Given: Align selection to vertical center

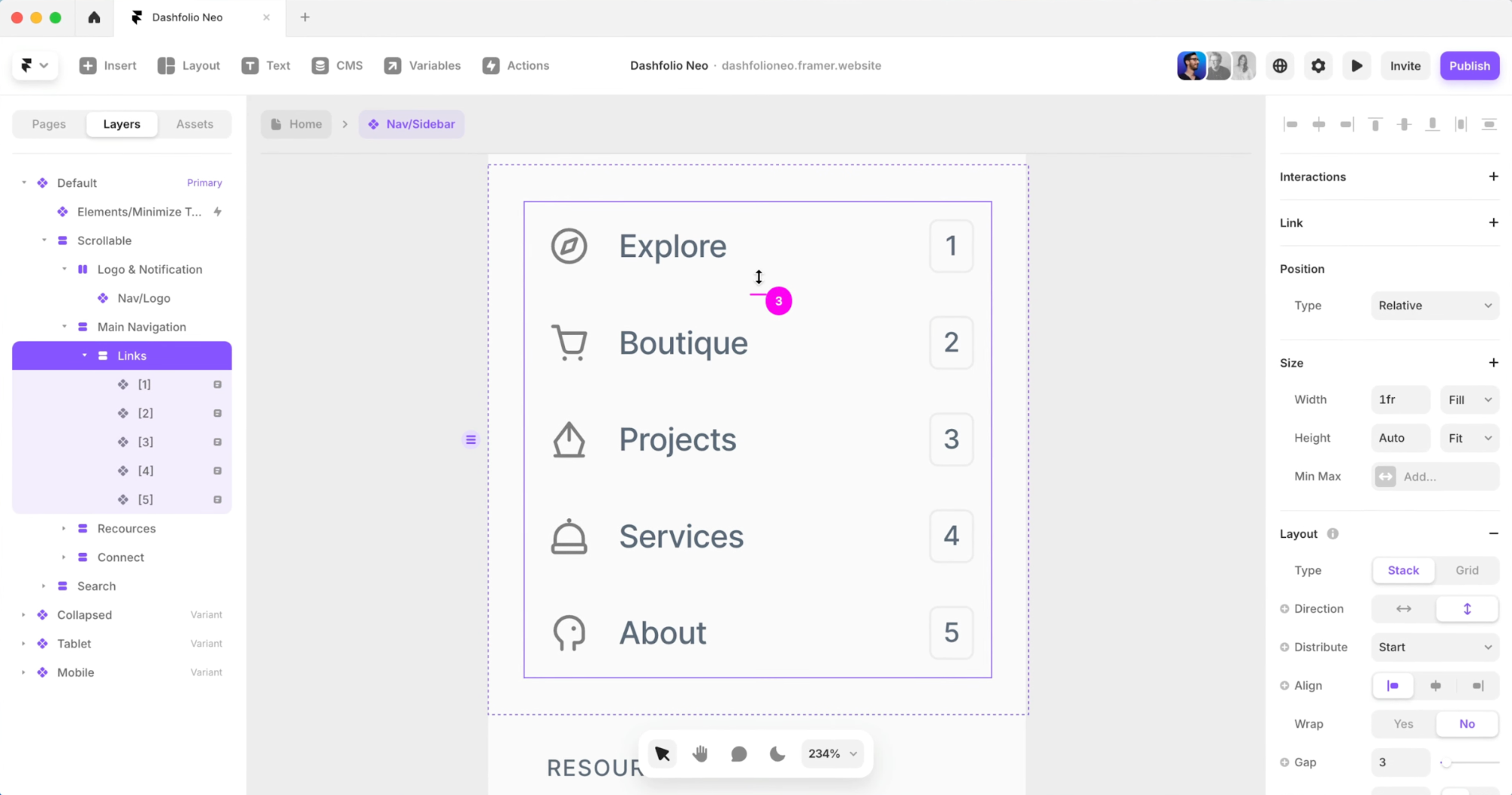Looking at the screenshot, I should (x=1404, y=124).
